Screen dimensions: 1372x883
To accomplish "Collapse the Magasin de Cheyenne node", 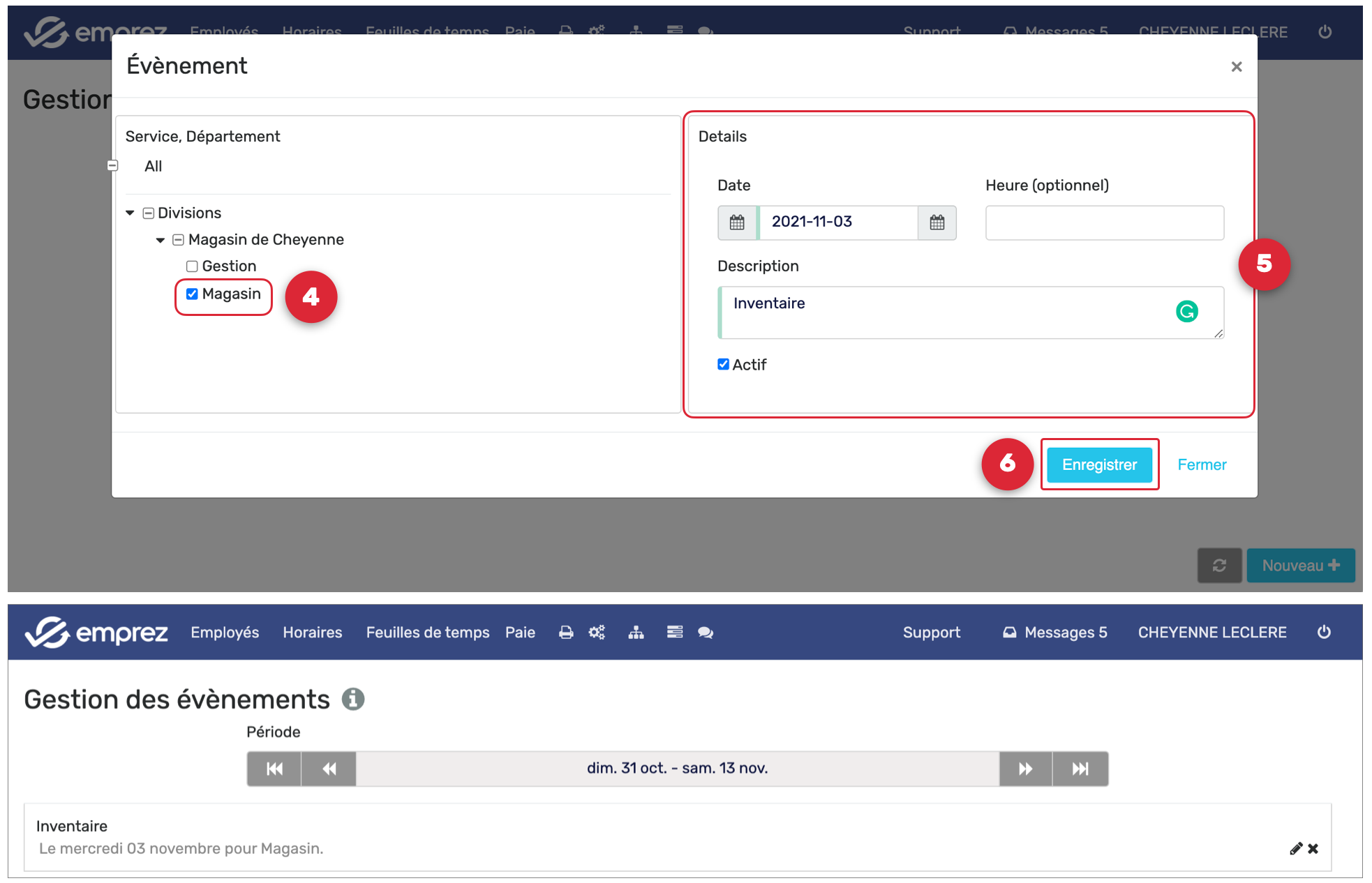I will (x=161, y=240).
